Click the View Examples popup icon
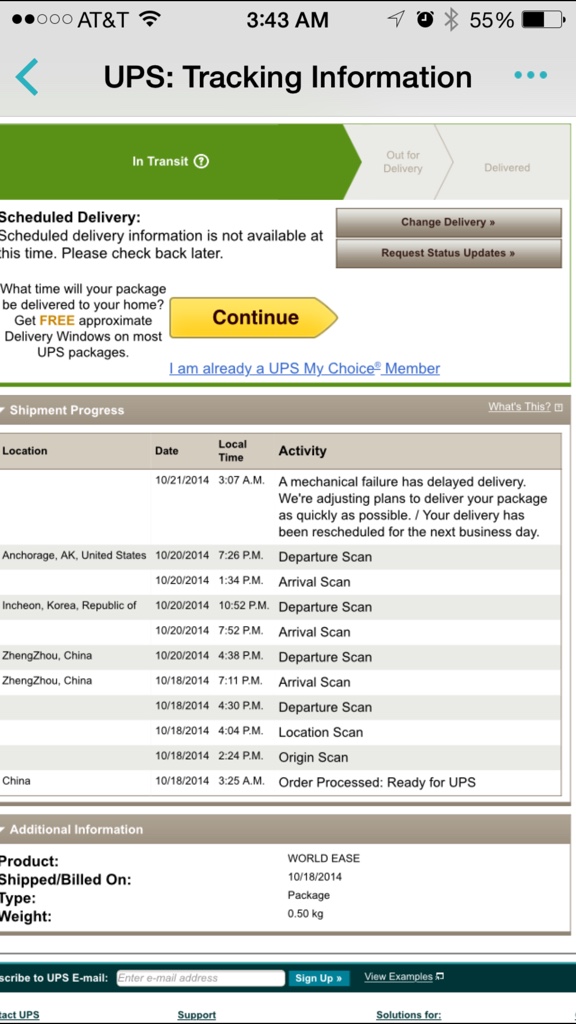This screenshot has height=1024, width=576. point(440,976)
